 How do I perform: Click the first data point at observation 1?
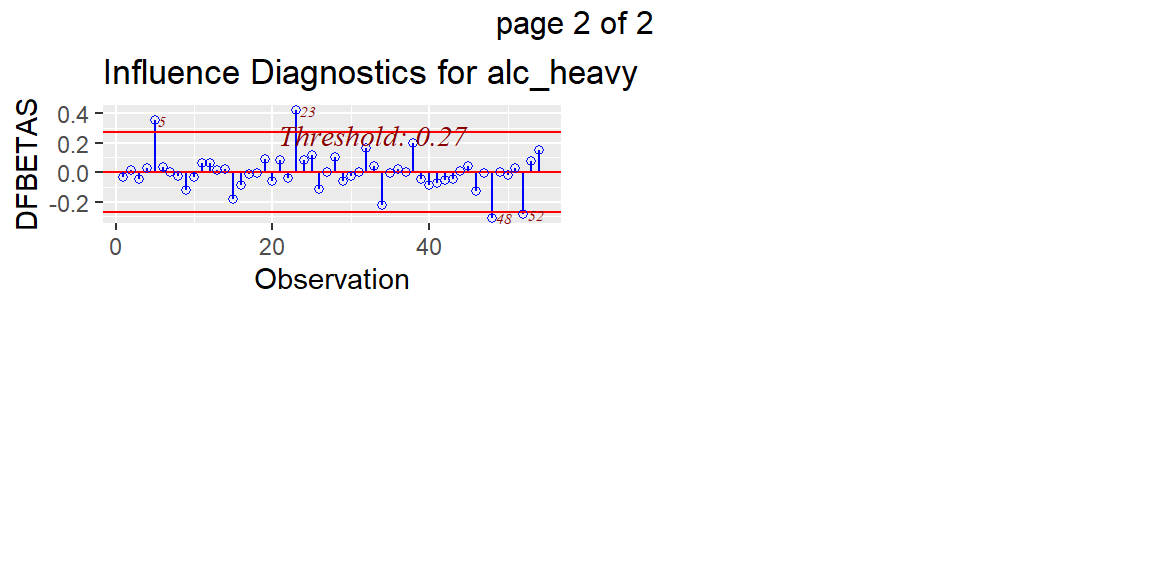coord(123,176)
